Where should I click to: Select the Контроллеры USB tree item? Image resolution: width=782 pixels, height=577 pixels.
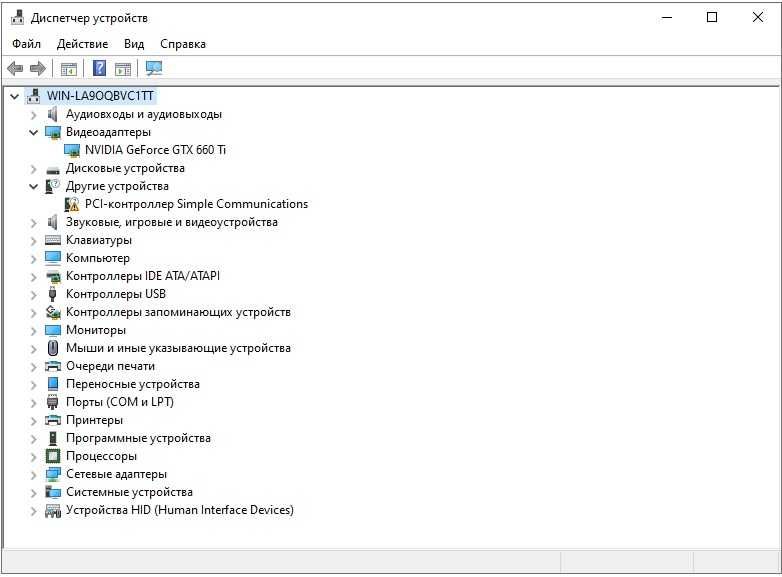point(115,294)
